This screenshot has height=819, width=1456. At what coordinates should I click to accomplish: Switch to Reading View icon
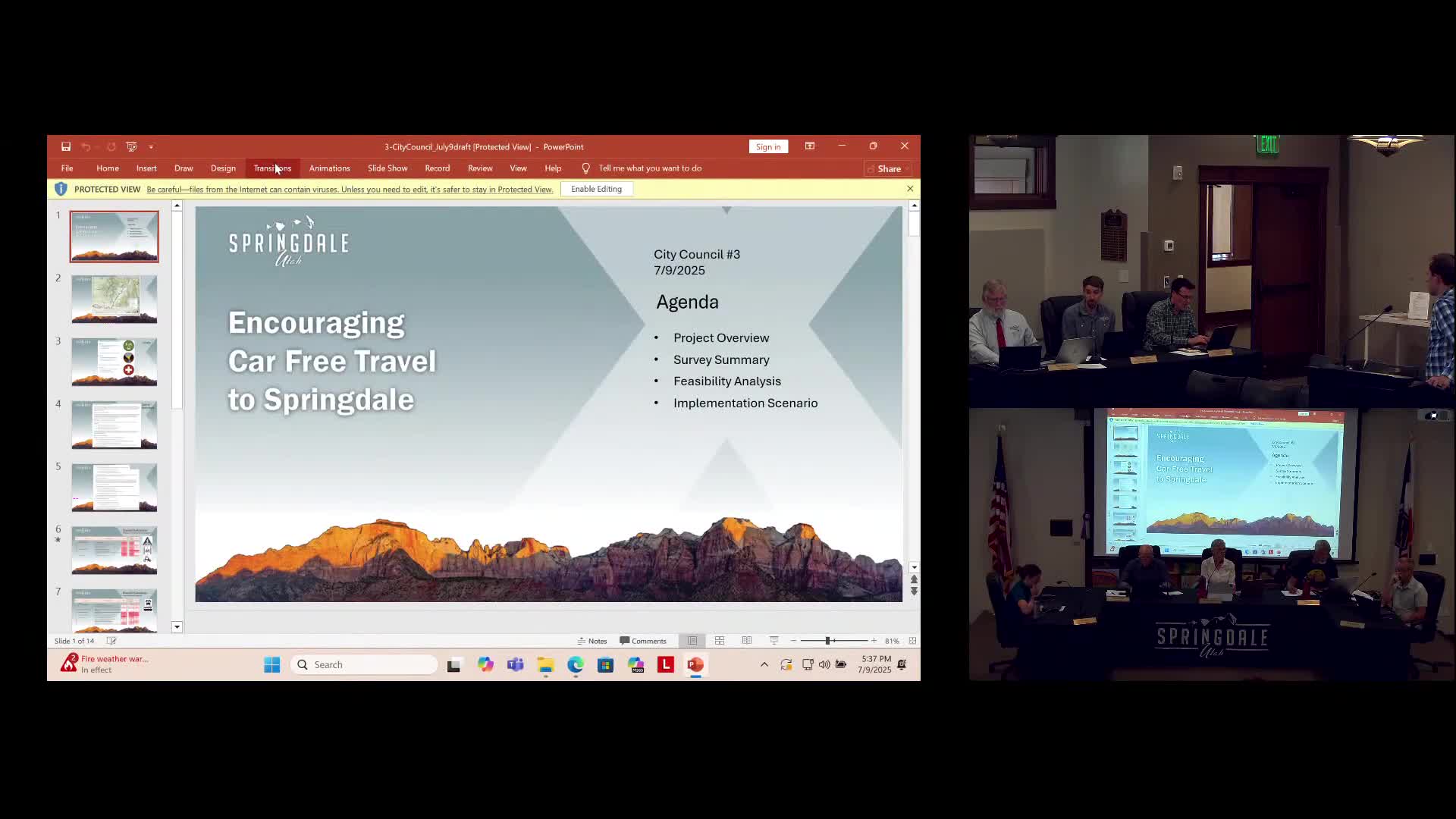pos(747,641)
